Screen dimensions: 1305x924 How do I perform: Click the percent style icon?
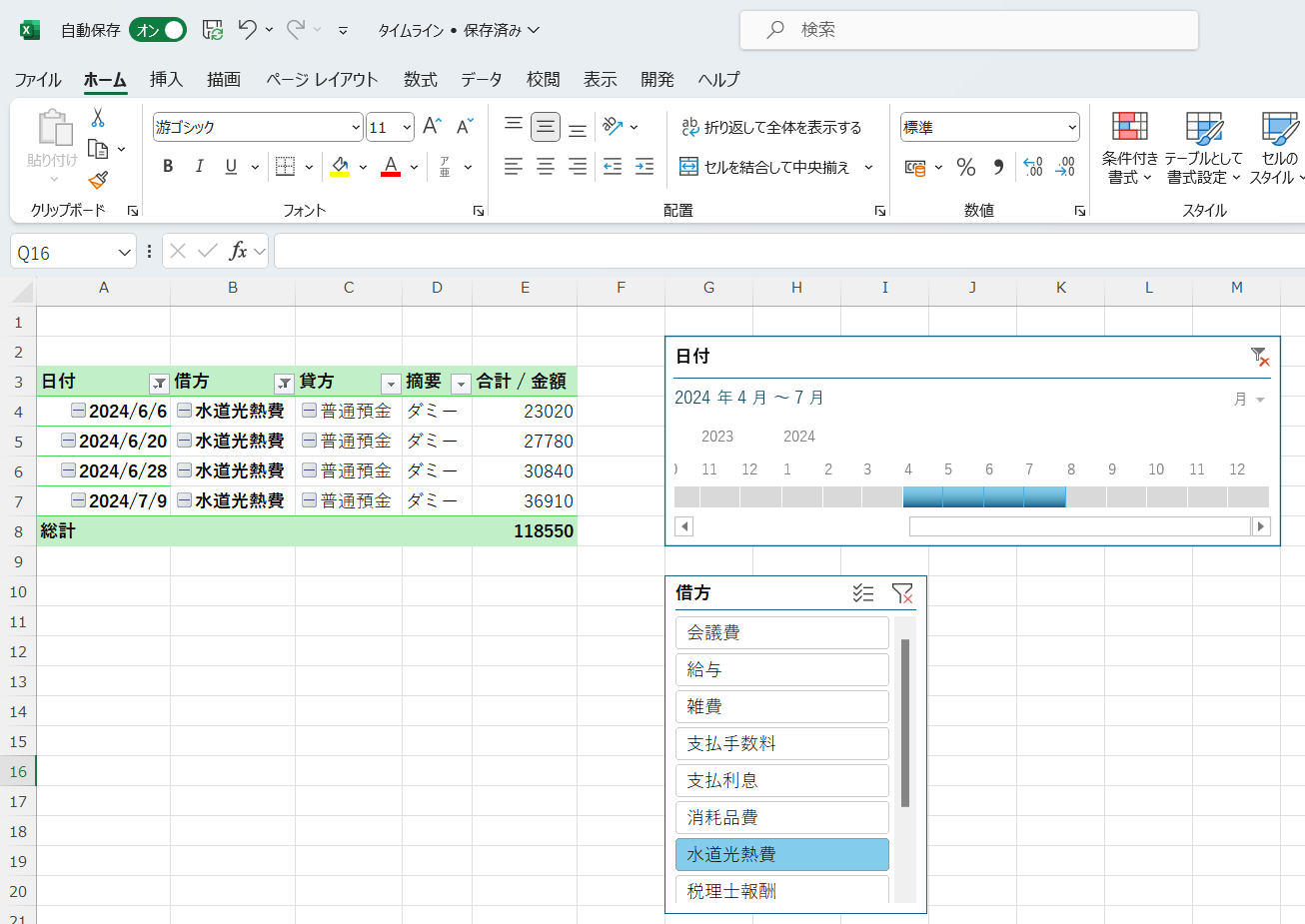pyautogui.click(x=965, y=167)
